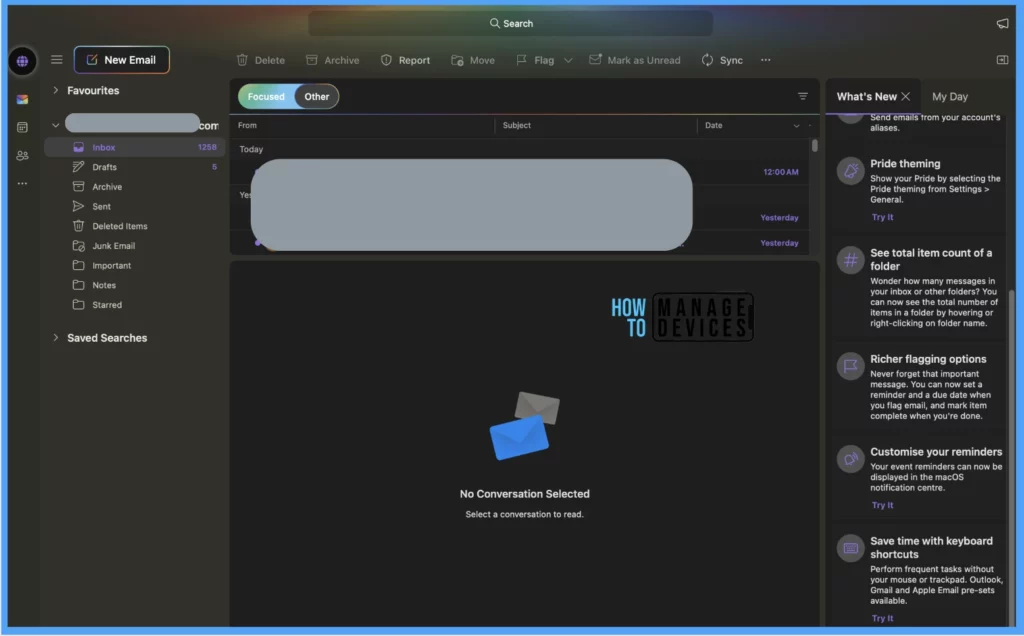Click Try It under Pride theming

coord(882,217)
